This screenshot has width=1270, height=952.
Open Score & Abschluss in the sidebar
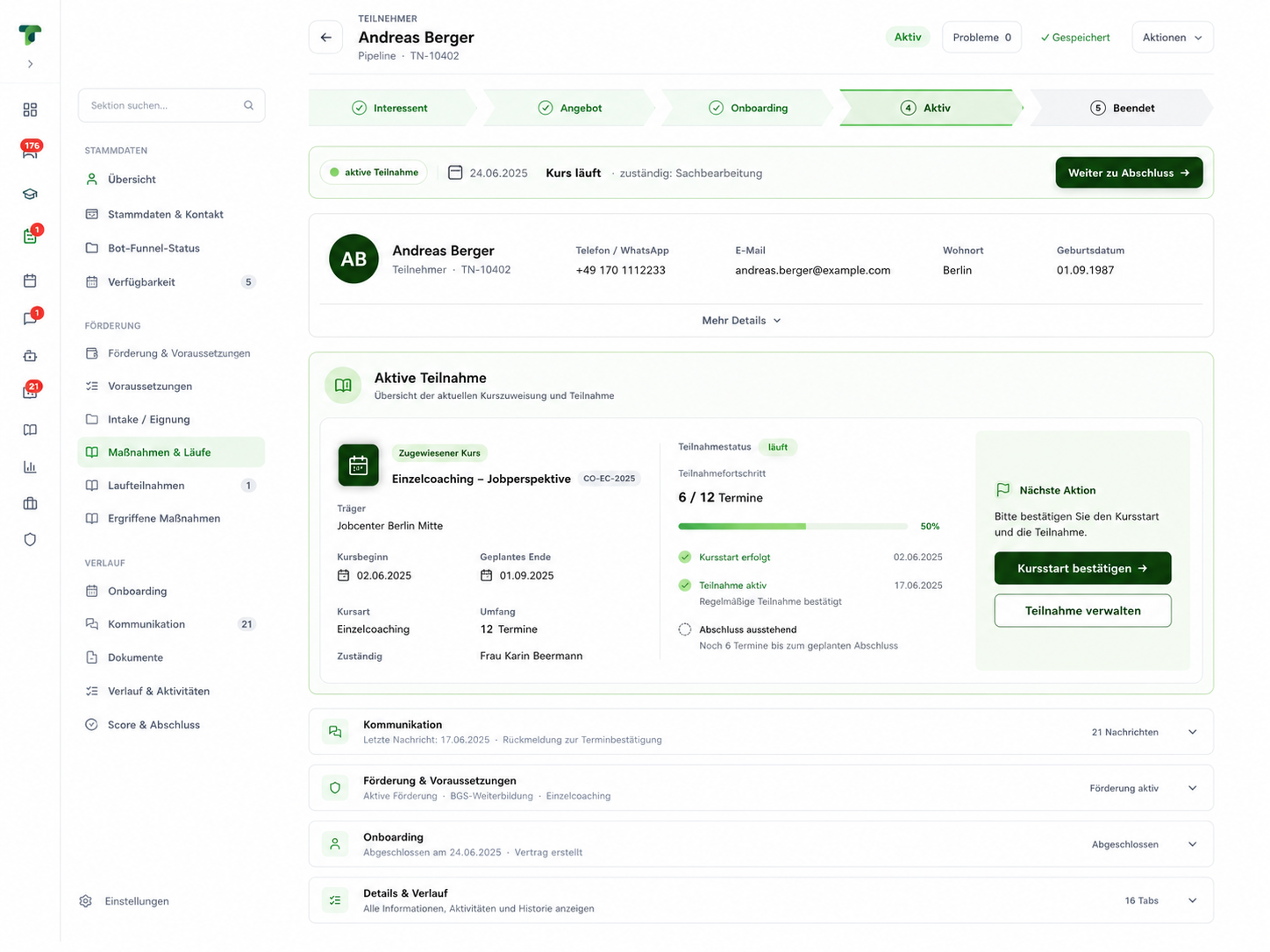click(172, 725)
